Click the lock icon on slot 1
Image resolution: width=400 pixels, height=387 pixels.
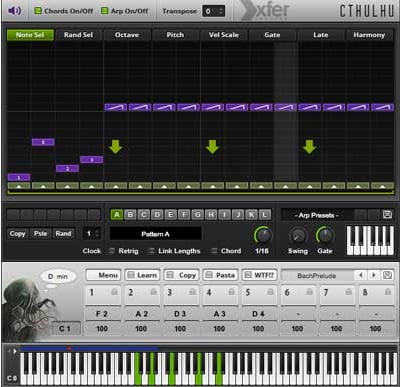coord(114,292)
